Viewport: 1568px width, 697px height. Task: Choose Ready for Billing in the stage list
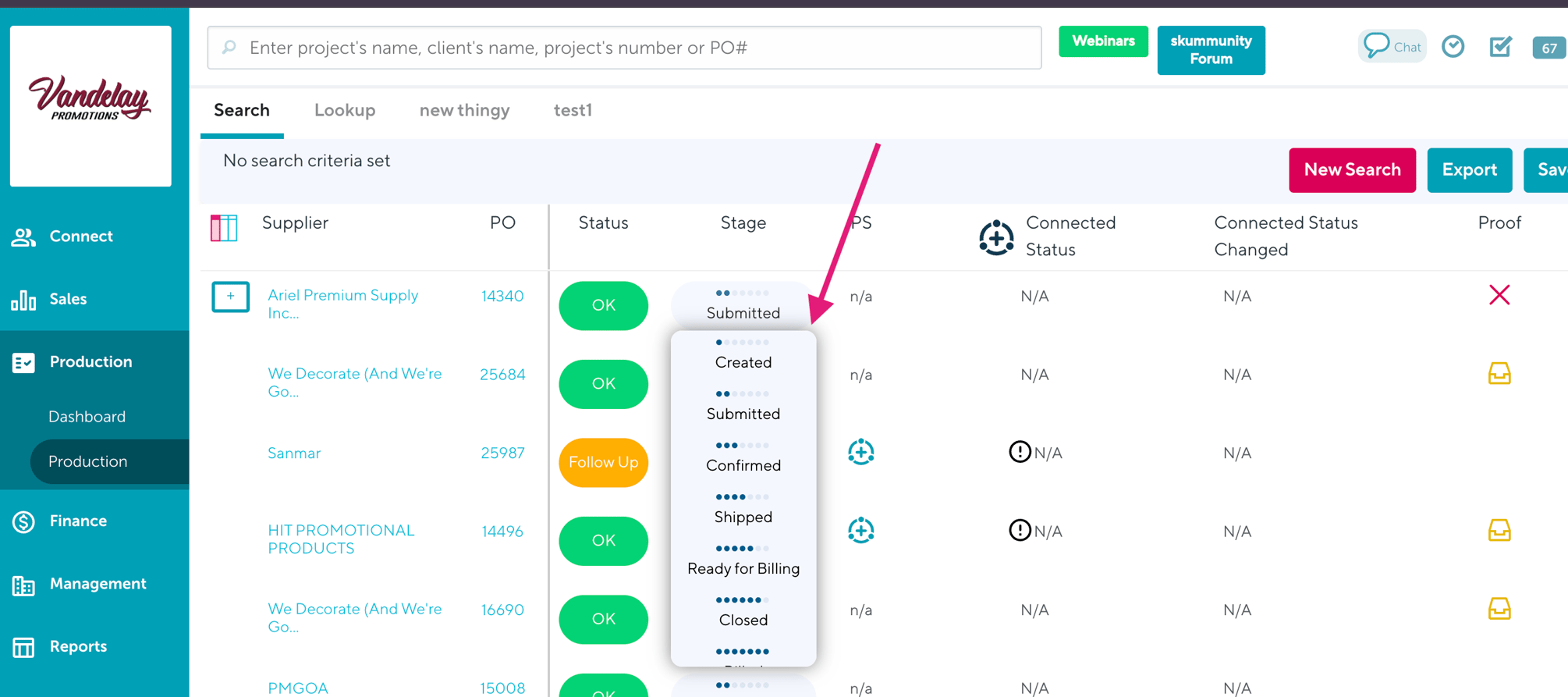tap(743, 560)
